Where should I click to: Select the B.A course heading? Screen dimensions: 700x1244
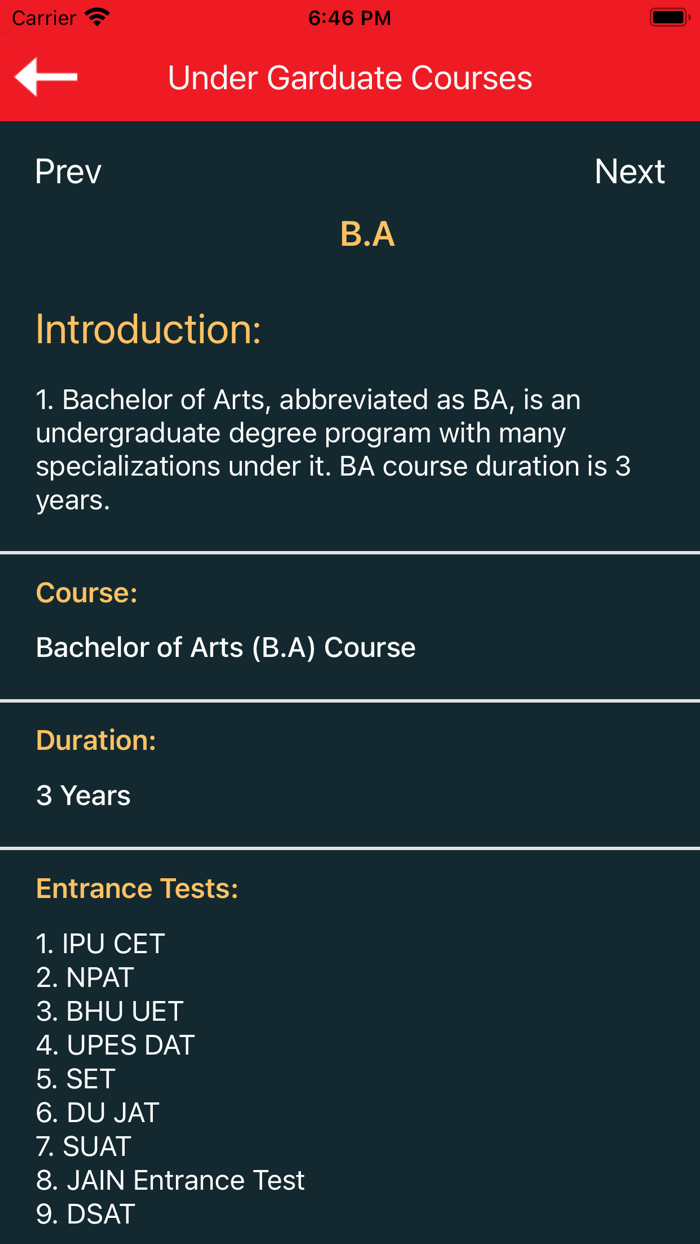point(368,234)
